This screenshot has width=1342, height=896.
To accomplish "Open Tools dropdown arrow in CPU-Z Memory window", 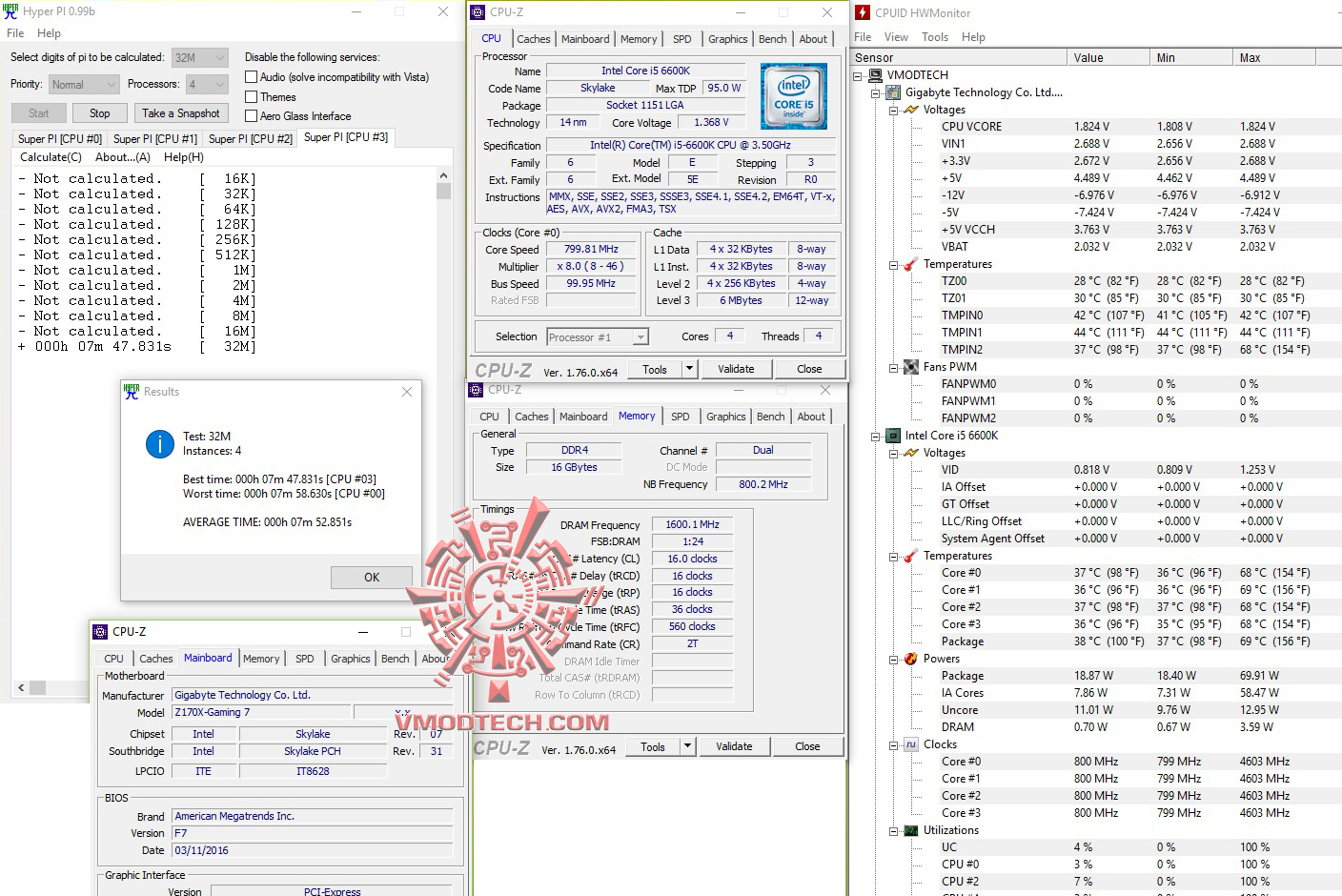I will point(688,746).
